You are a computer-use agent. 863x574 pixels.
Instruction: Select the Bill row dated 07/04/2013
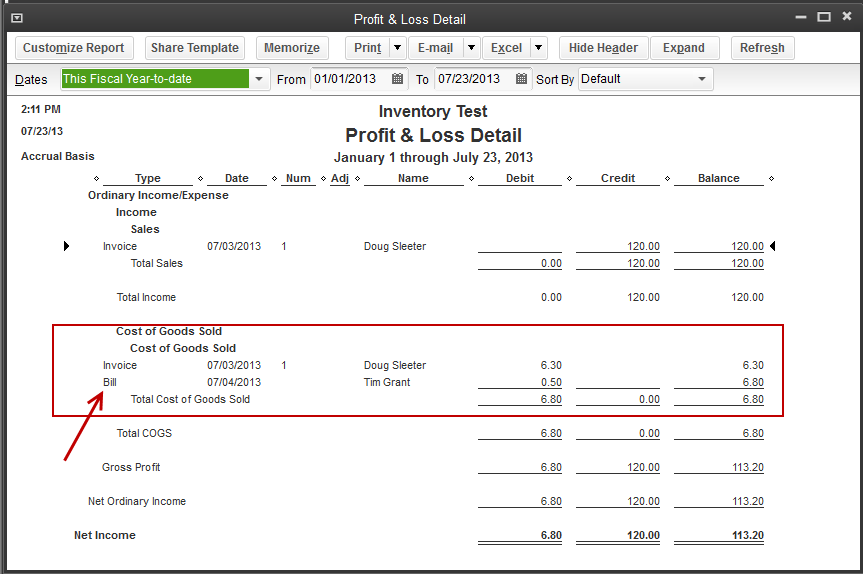click(433, 382)
